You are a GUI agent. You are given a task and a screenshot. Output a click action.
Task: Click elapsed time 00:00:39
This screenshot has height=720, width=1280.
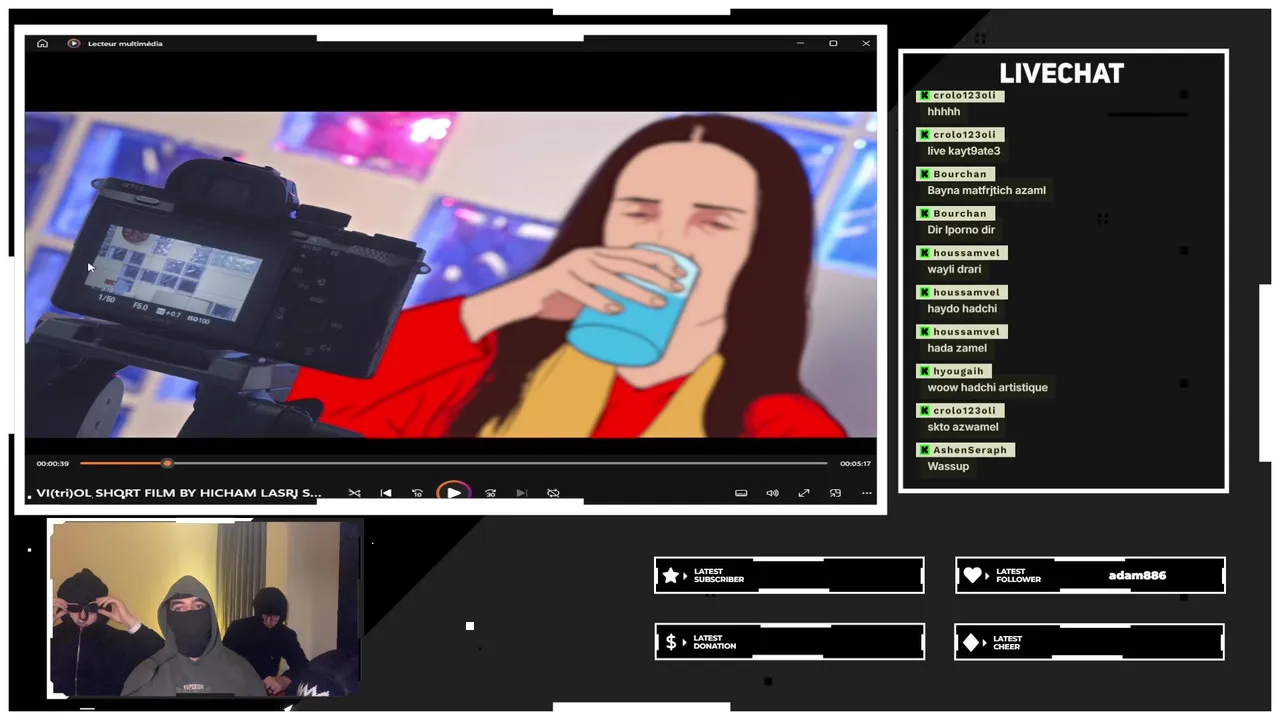click(x=53, y=464)
